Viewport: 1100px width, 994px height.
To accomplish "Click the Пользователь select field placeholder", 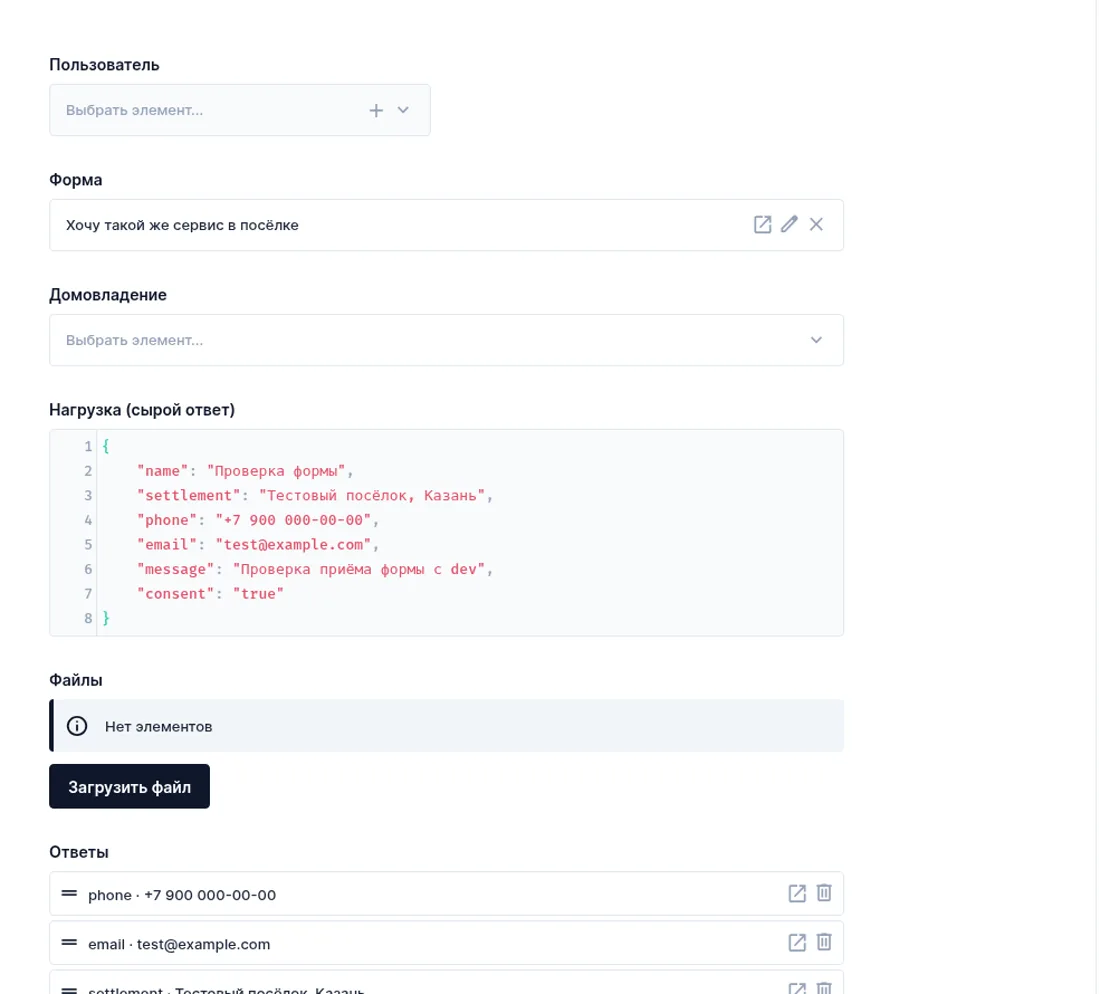I will click(x=134, y=110).
